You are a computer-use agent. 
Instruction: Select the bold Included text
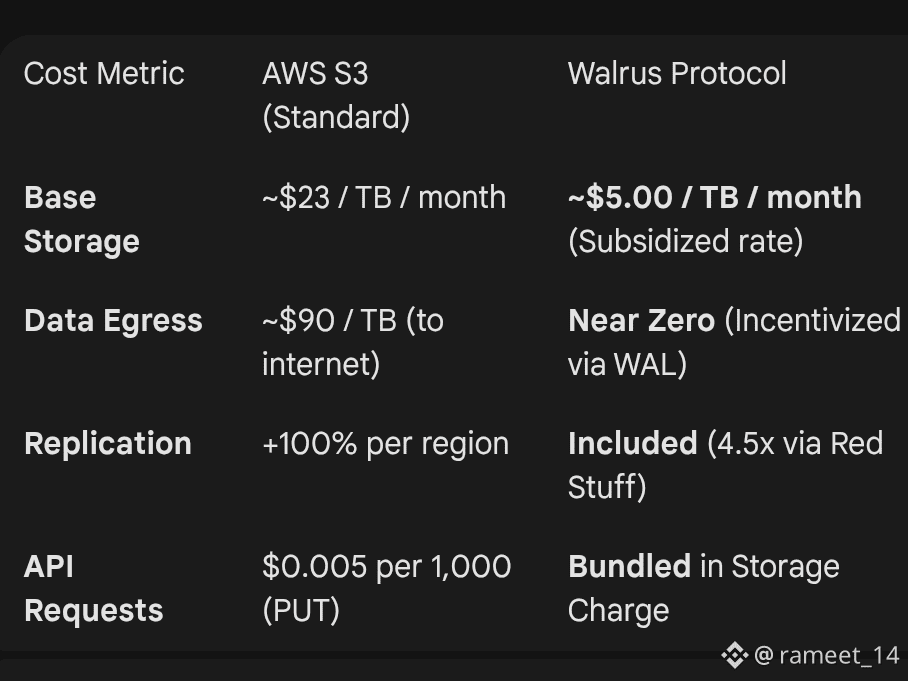[632, 444]
